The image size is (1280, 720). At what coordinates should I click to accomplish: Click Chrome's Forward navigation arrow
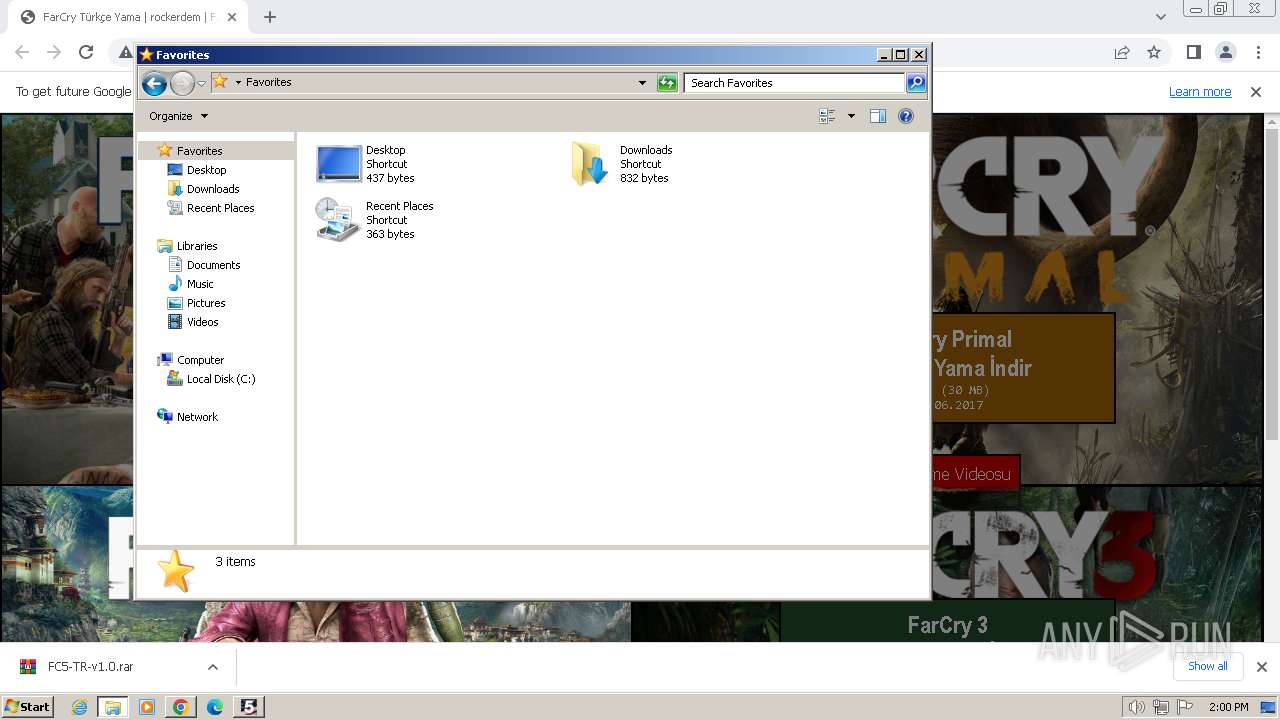click(54, 52)
